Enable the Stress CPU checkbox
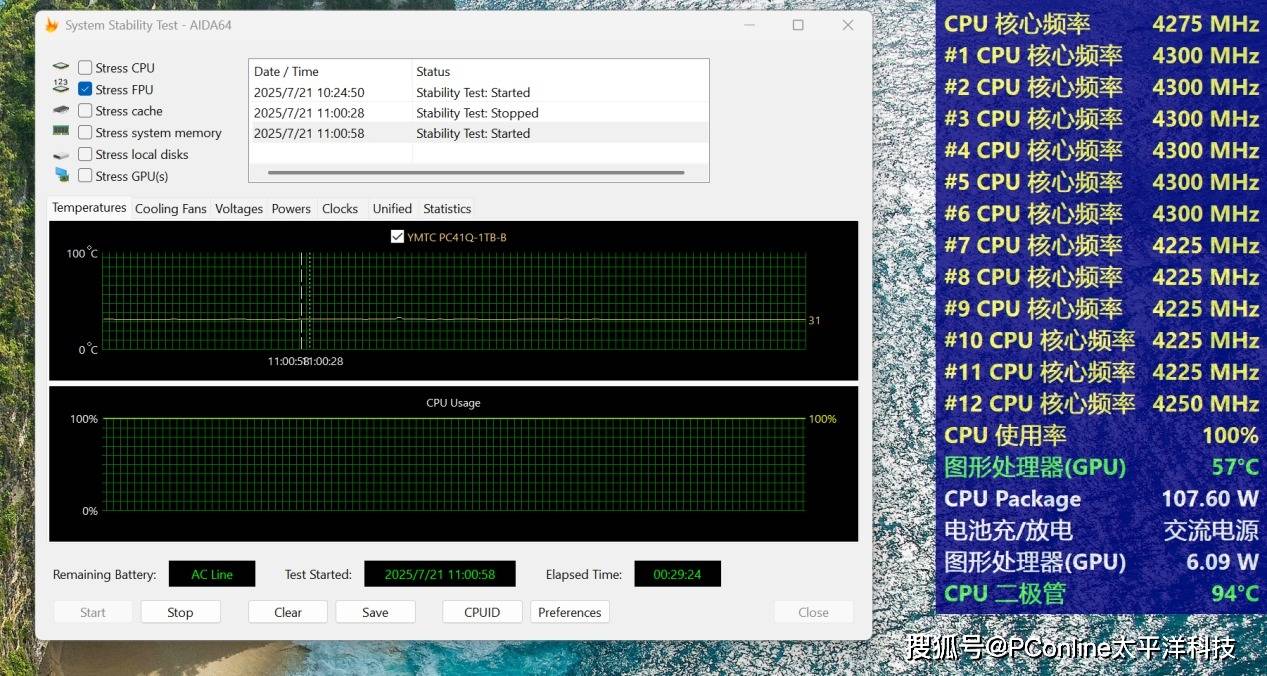 pos(85,68)
